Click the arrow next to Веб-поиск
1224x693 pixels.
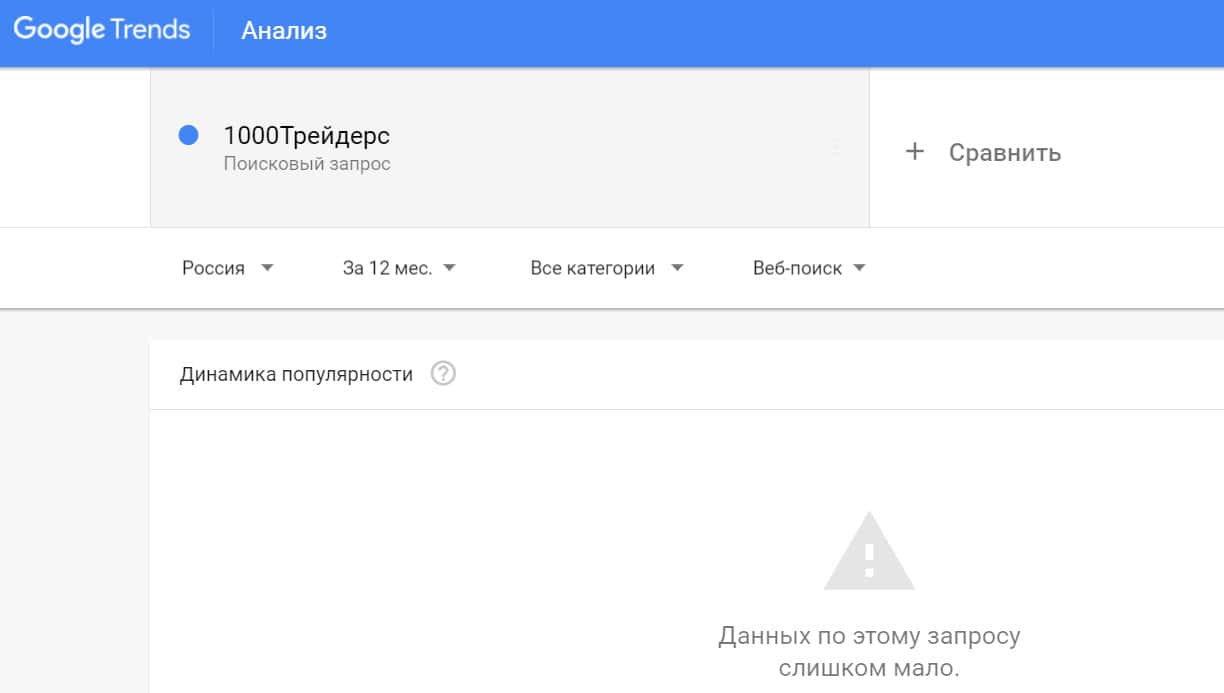pyautogui.click(x=859, y=268)
